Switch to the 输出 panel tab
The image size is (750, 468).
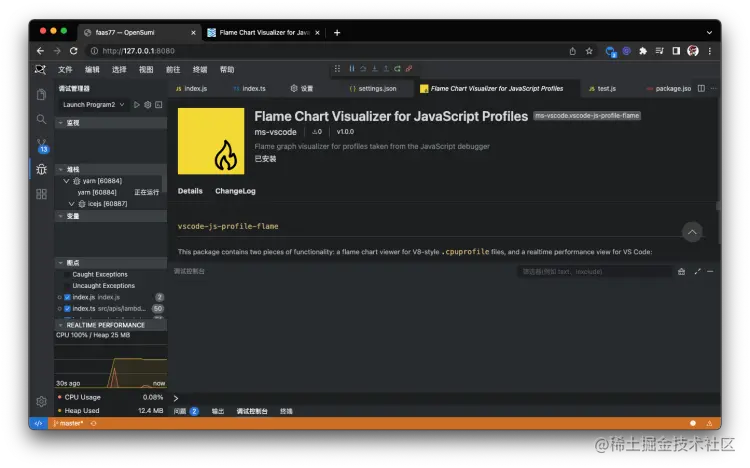[x=218, y=411]
